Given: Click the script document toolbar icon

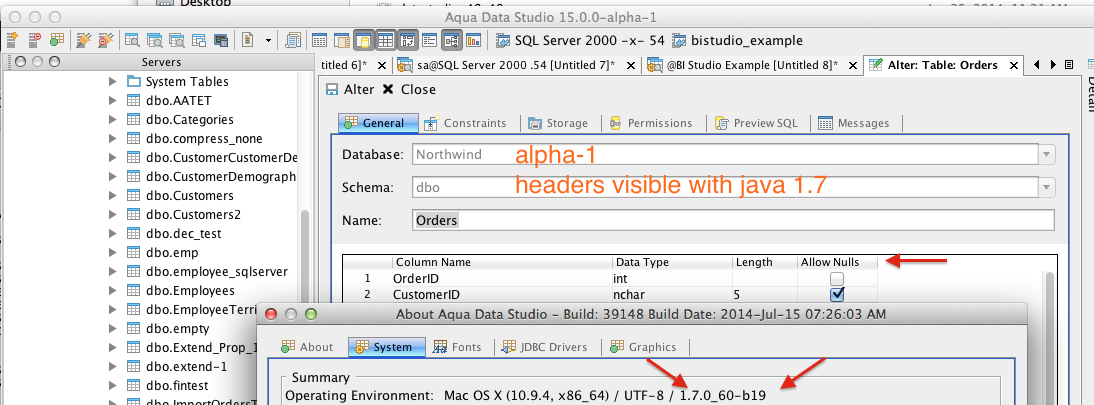Looking at the screenshot, I should [247, 40].
